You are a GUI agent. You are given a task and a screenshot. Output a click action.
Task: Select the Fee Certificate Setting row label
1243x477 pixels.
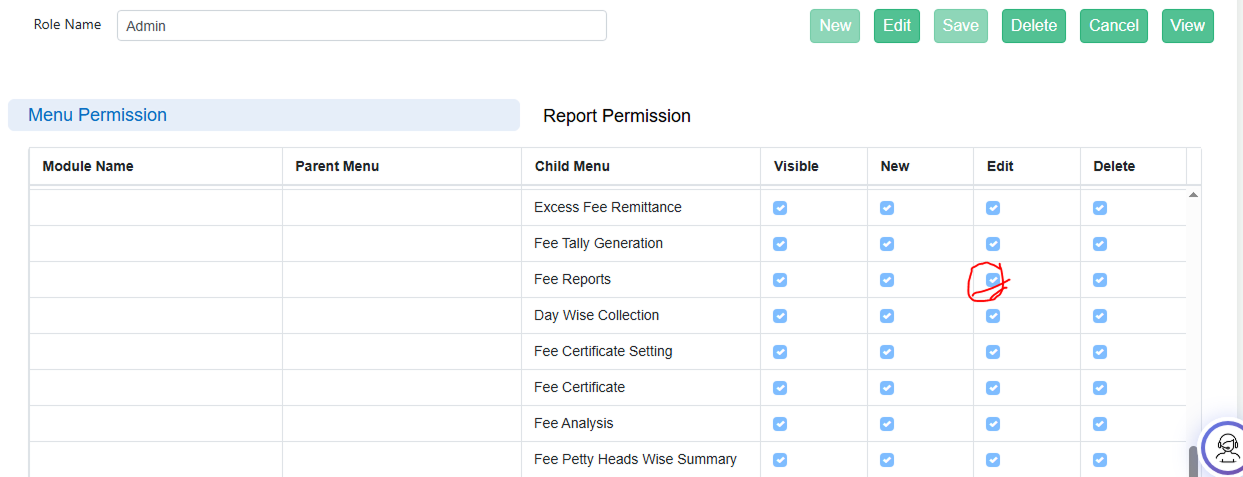click(603, 351)
